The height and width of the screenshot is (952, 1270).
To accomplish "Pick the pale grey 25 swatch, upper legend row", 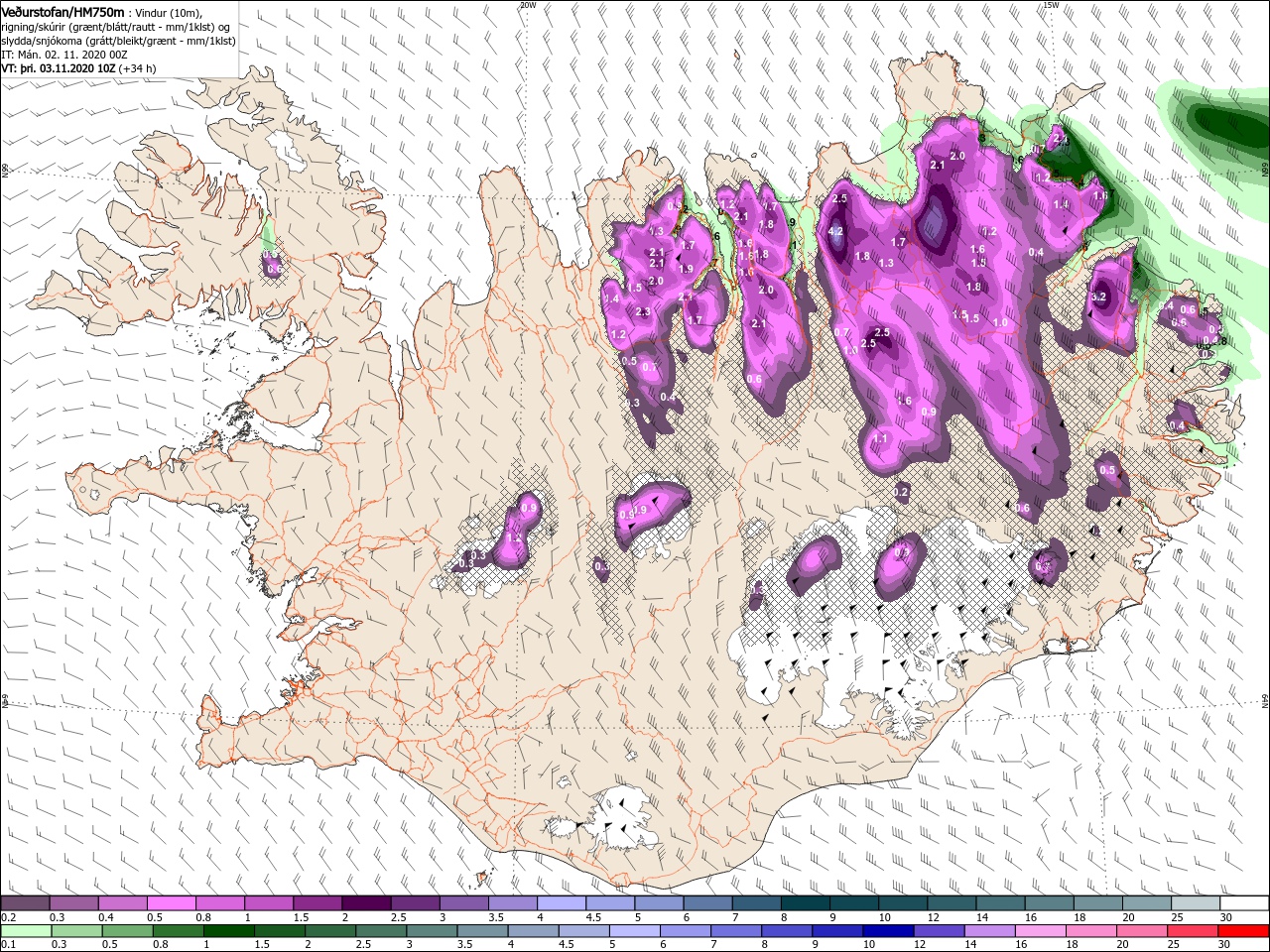I will [1196, 903].
